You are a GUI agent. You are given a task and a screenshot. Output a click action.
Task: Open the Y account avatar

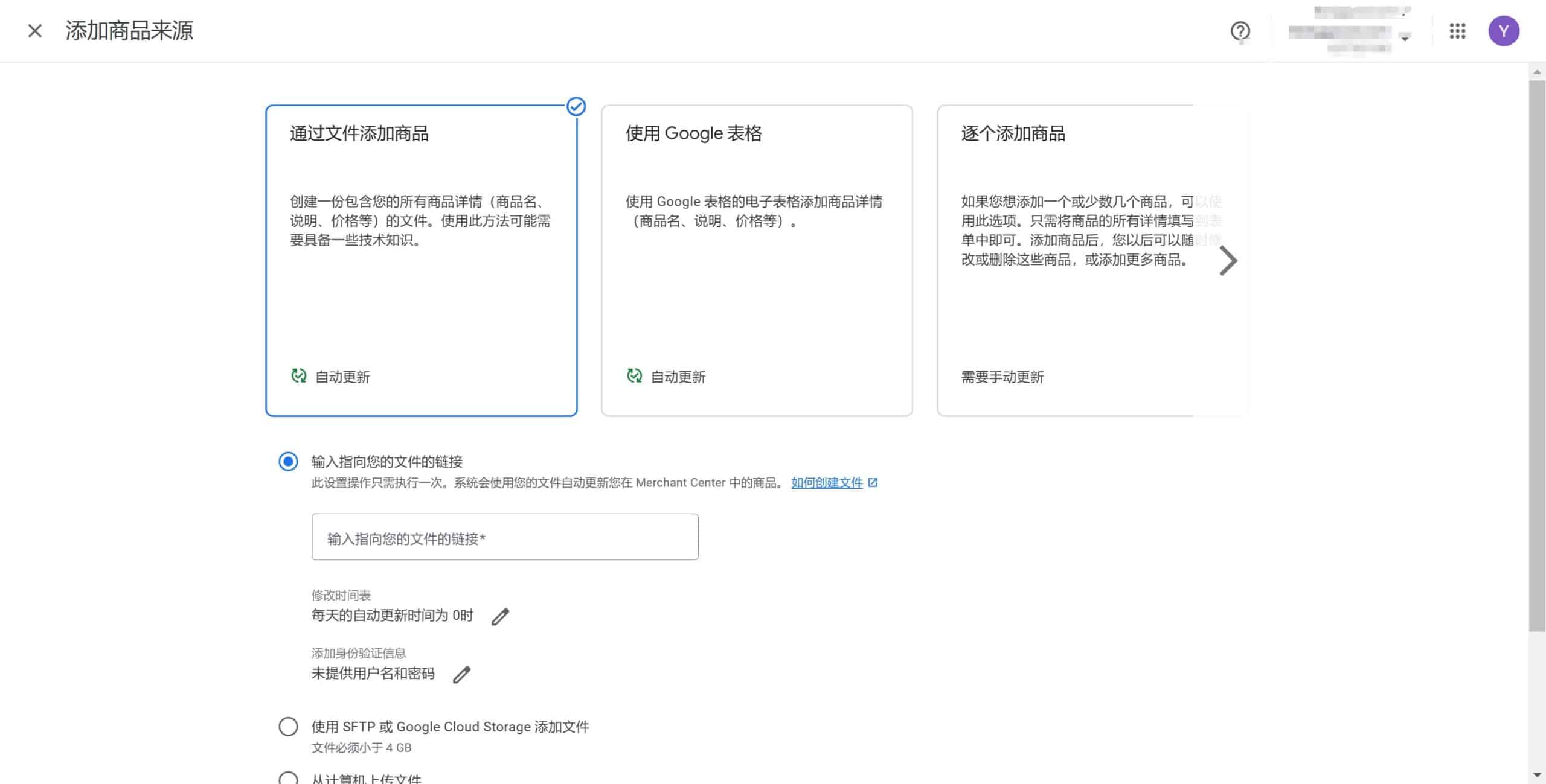(1504, 31)
